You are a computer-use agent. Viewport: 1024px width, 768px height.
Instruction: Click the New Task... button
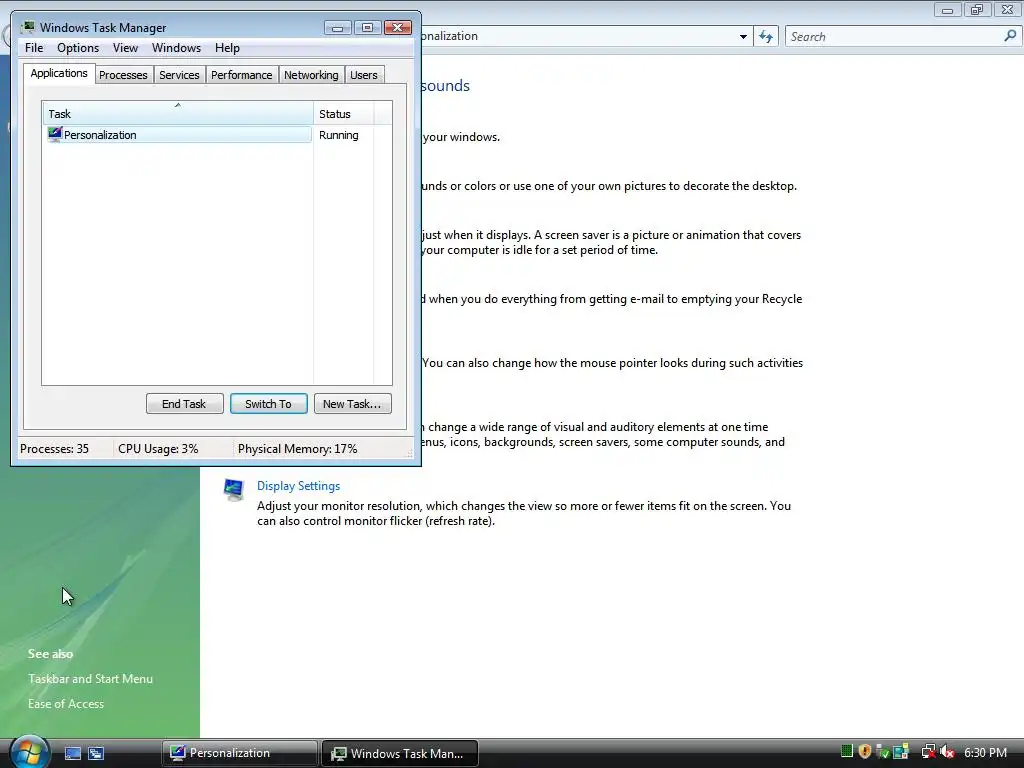pos(352,404)
